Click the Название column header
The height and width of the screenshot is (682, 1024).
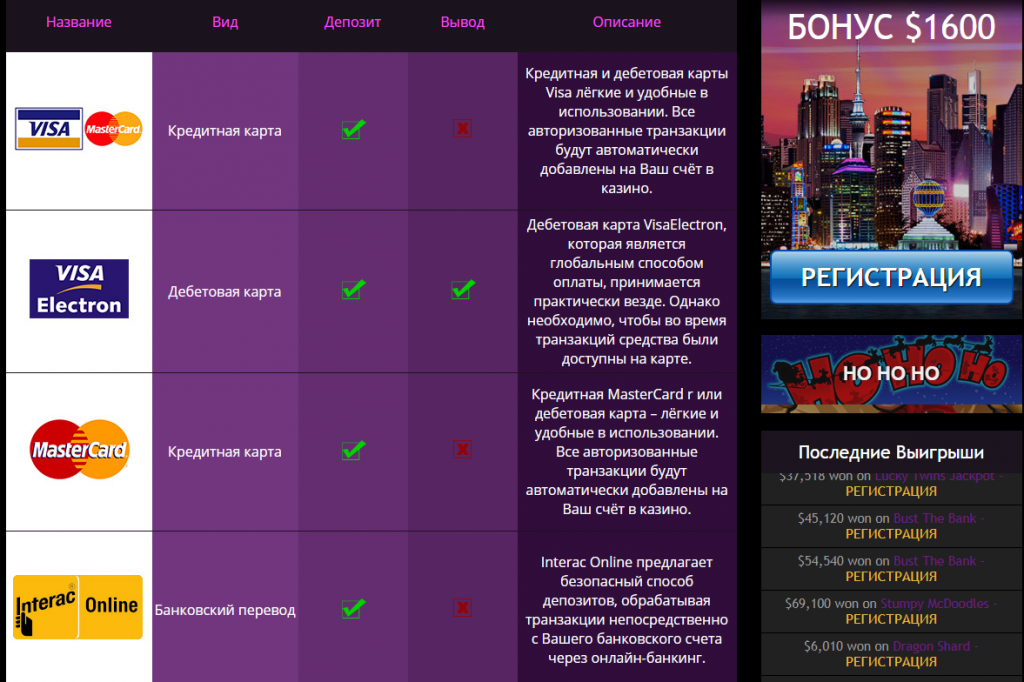click(x=79, y=22)
